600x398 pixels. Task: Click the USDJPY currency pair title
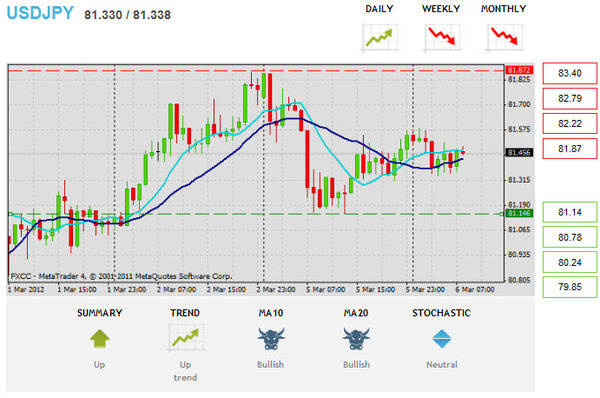click(40, 13)
